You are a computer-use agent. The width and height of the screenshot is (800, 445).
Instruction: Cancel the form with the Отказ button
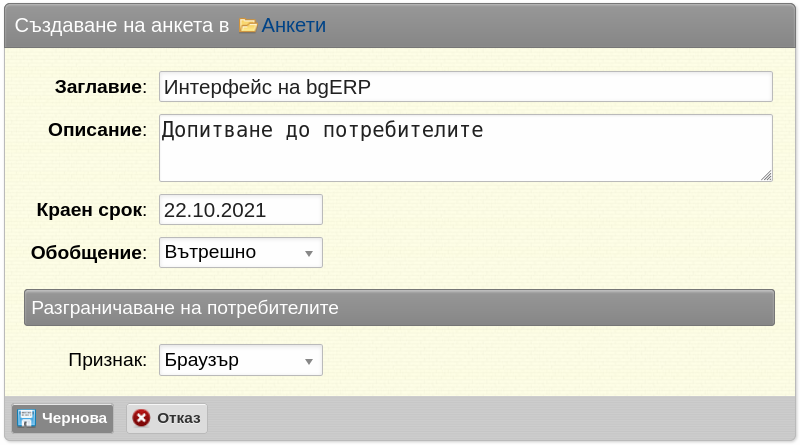pos(167,418)
